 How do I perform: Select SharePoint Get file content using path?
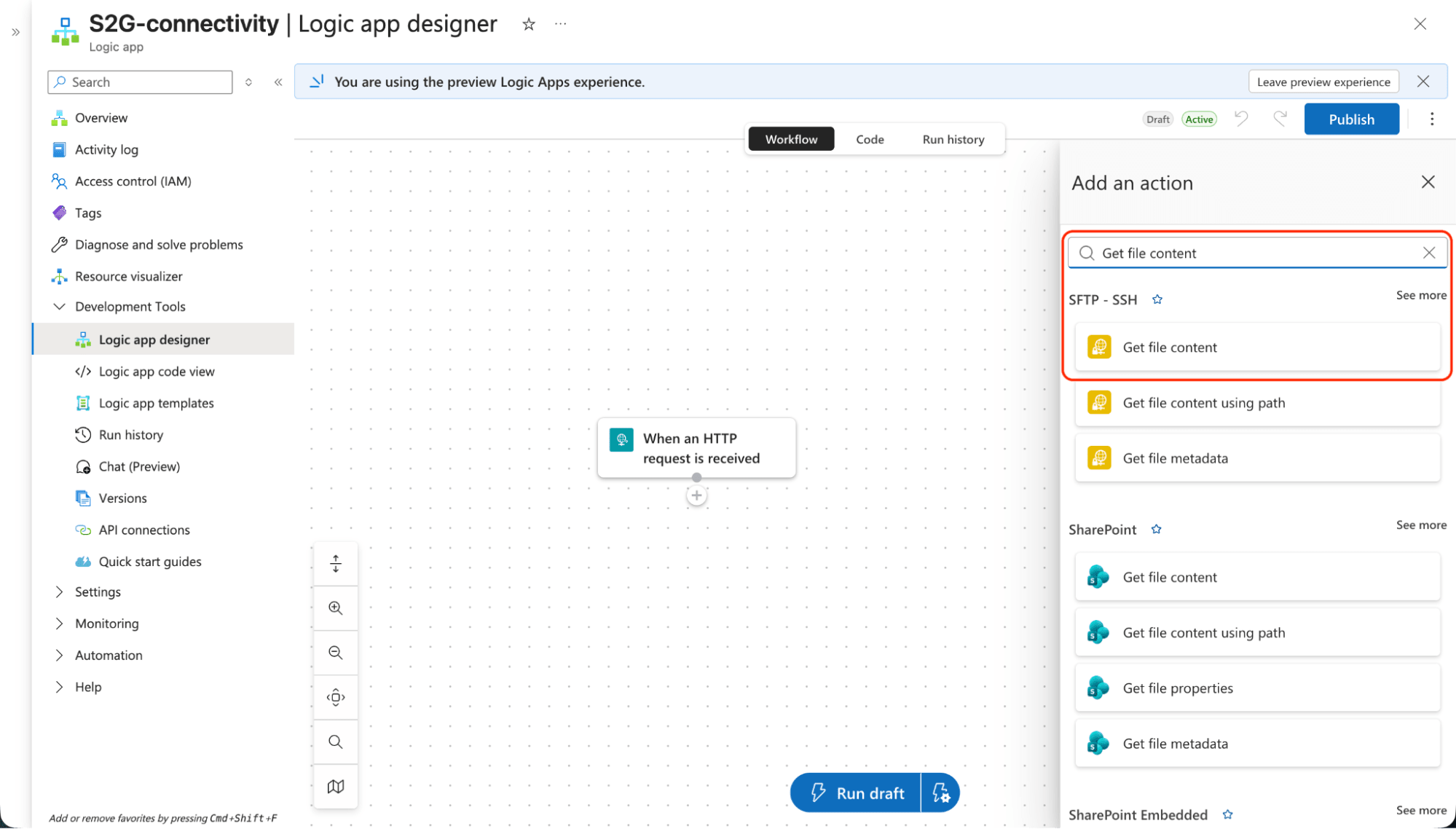click(1257, 633)
